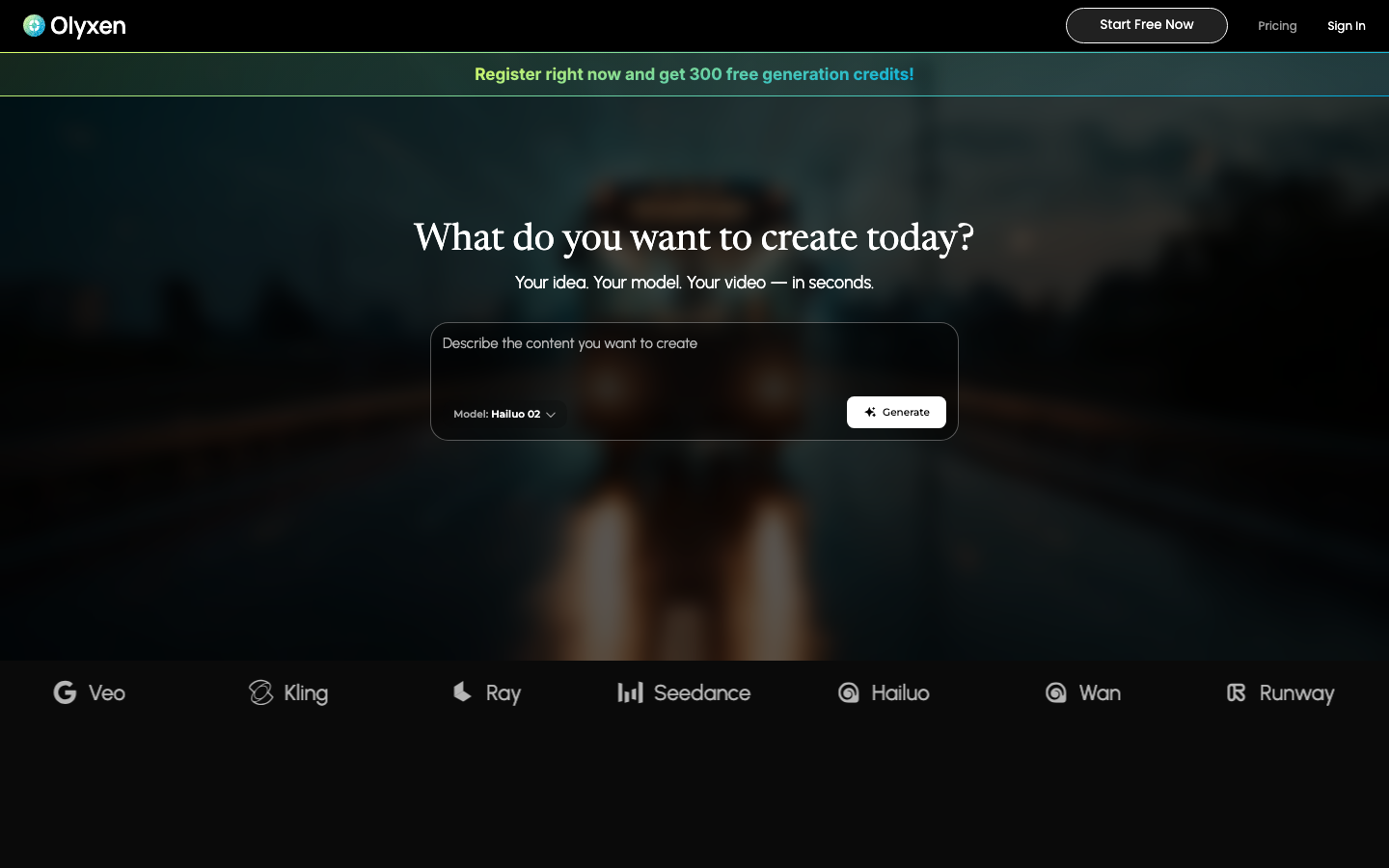Viewport: 1389px width, 868px height.
Task: Click the Olyxen brand name text
Action: pyautogui.click(x=88, y=26)
